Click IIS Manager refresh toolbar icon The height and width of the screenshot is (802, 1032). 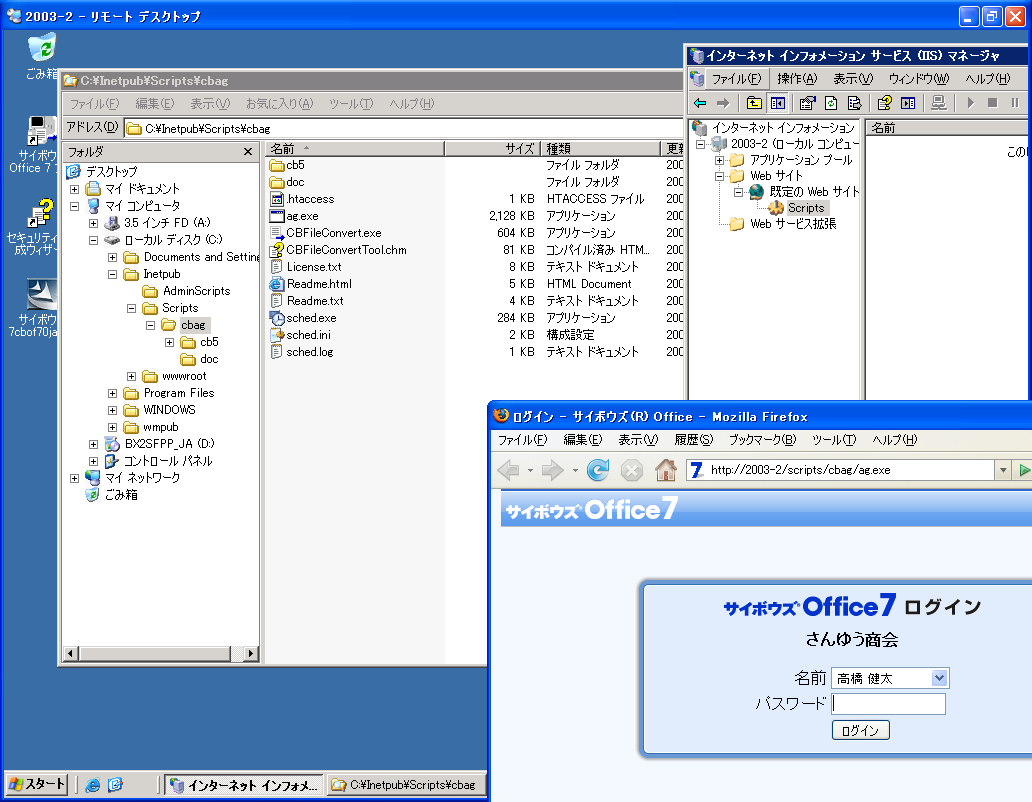click(831, 103)
